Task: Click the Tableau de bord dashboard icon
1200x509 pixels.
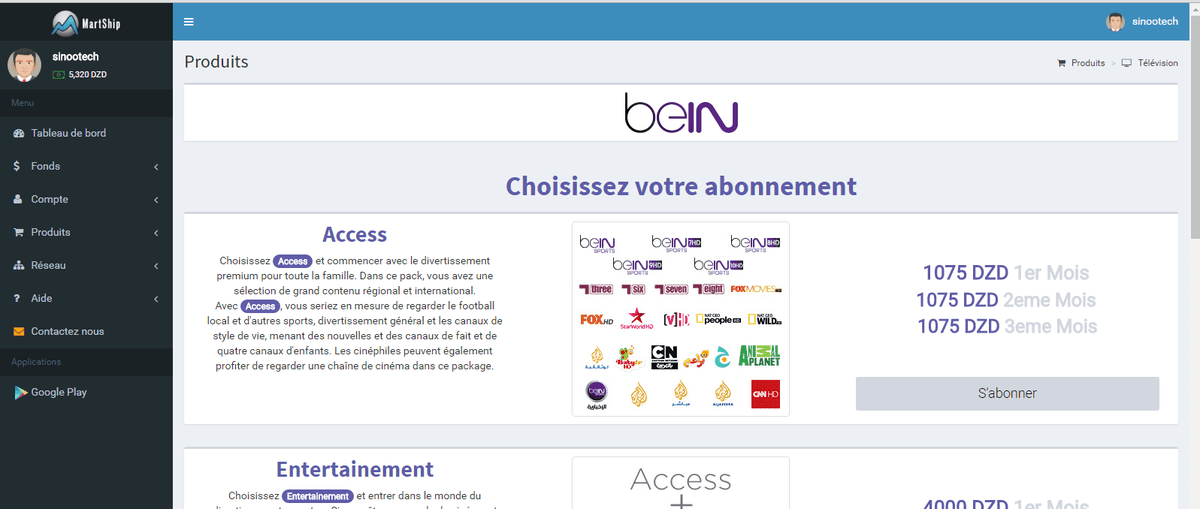Action: click(18, 133)
